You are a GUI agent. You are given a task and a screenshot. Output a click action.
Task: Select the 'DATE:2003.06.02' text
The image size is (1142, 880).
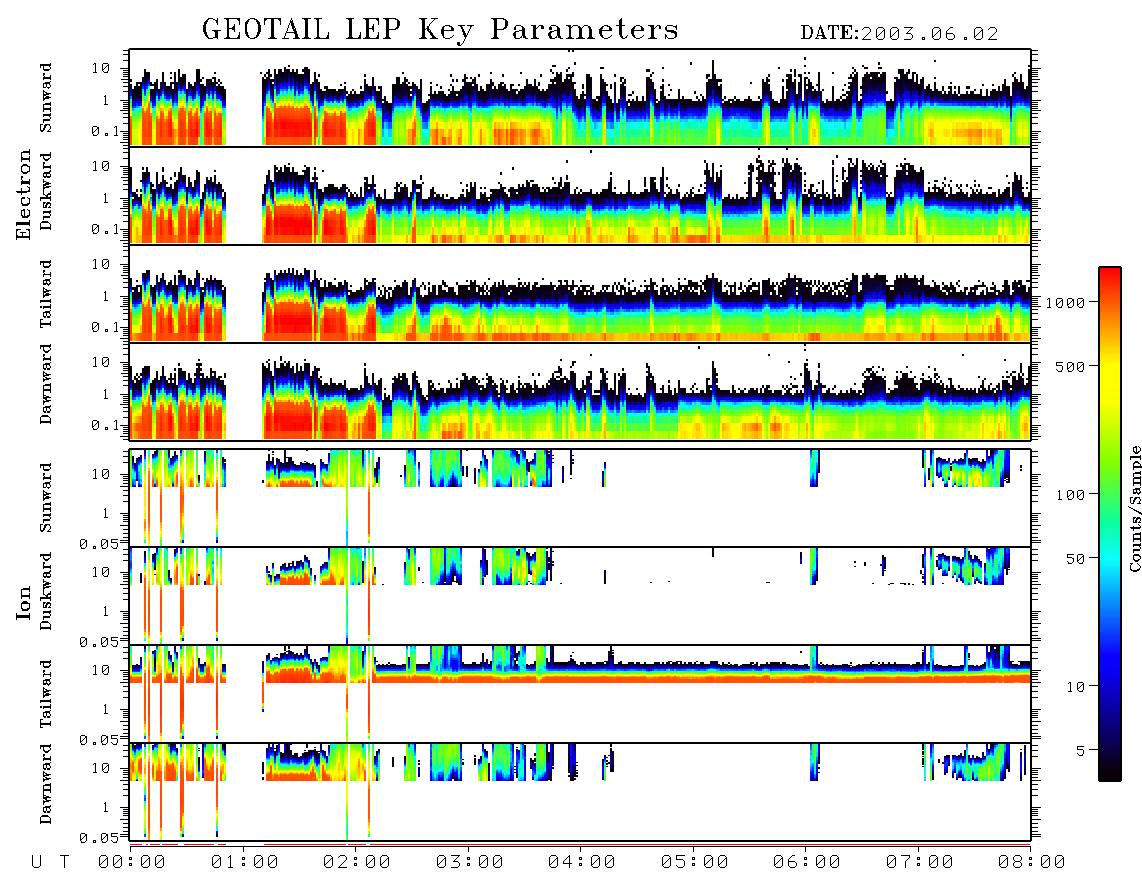tap(899, 34)
